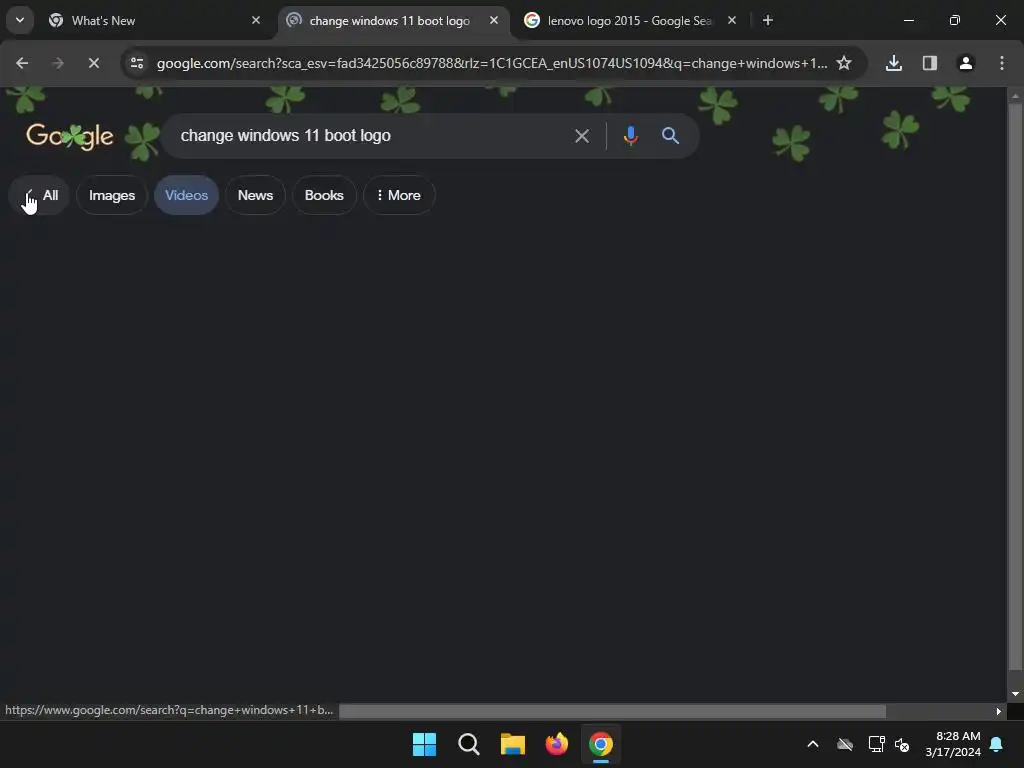Click the muted volume tray icon
The width and height of the screenshot is (1024, 768).
click(x=902, y=744)
